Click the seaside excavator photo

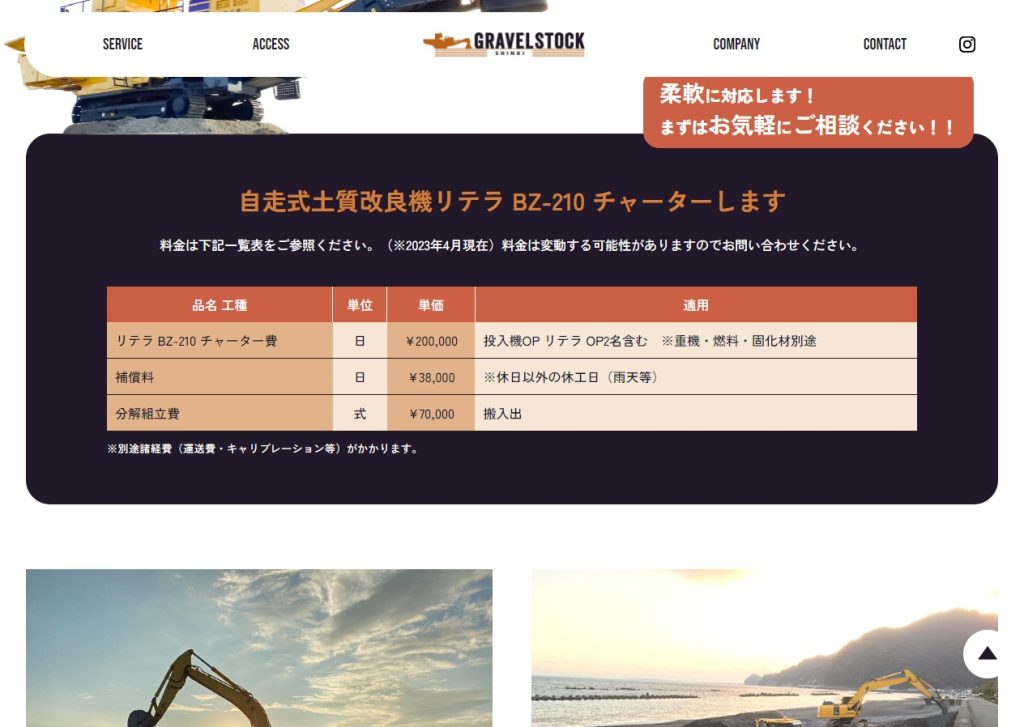(x=765, y=648)
